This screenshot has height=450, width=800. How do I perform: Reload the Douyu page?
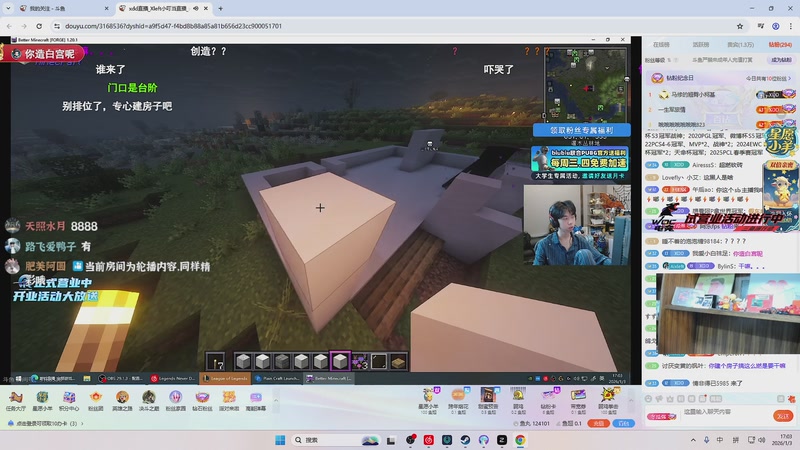(x=39, y=26)
